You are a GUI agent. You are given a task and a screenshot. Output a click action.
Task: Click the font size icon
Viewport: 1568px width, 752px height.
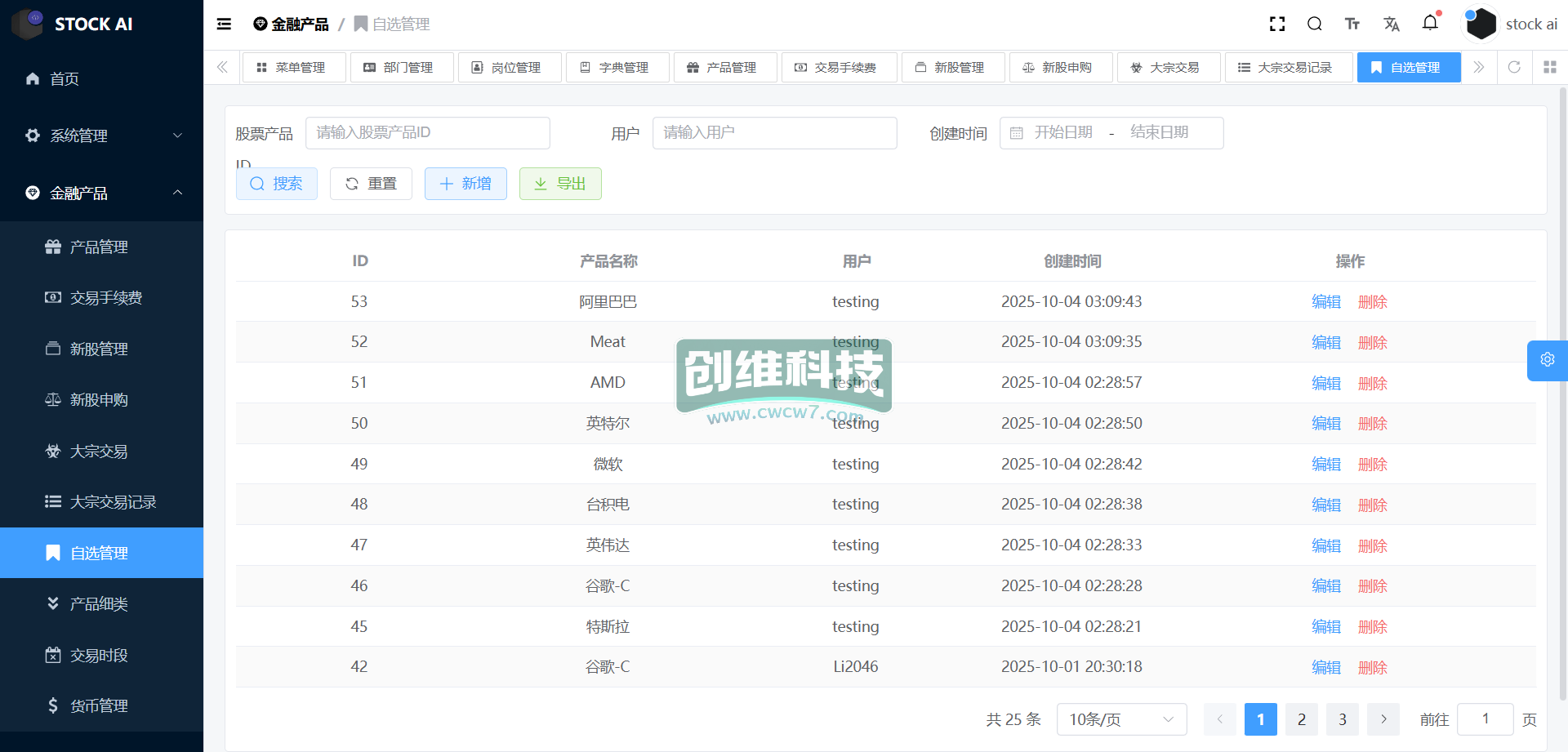coord(1352,24)
